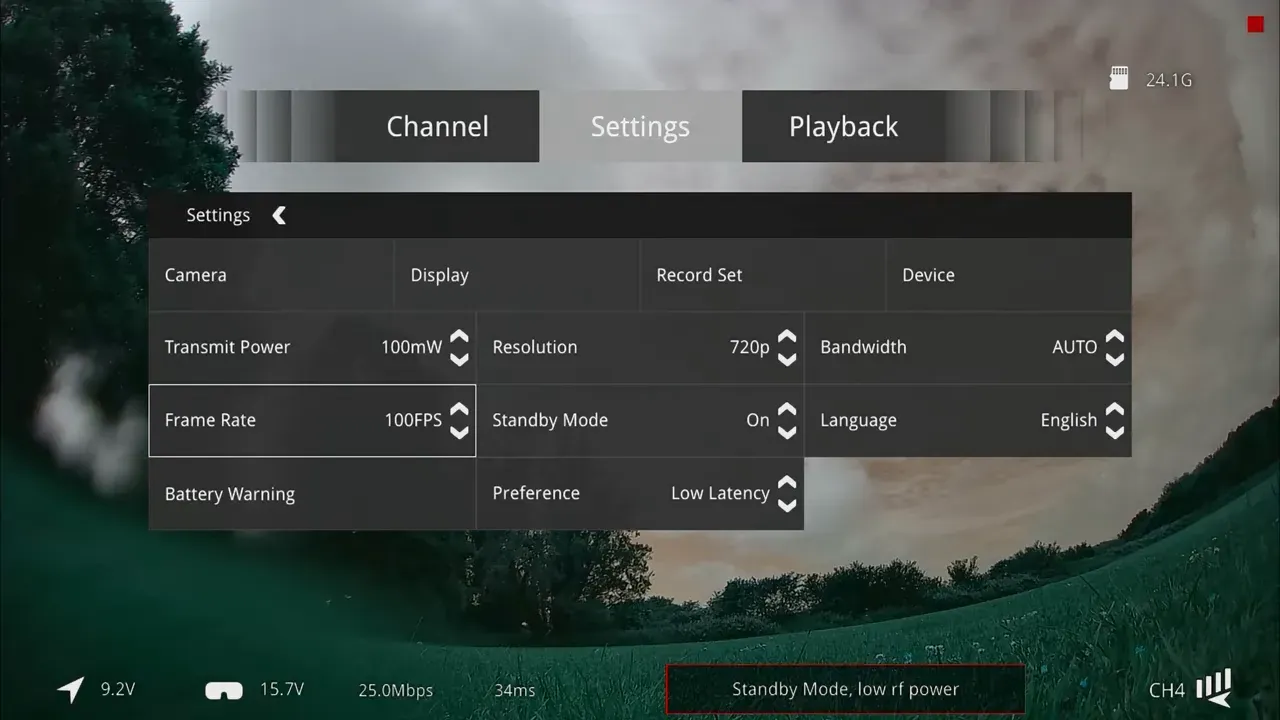Open the Record Set category

click(x=763, y=275)
